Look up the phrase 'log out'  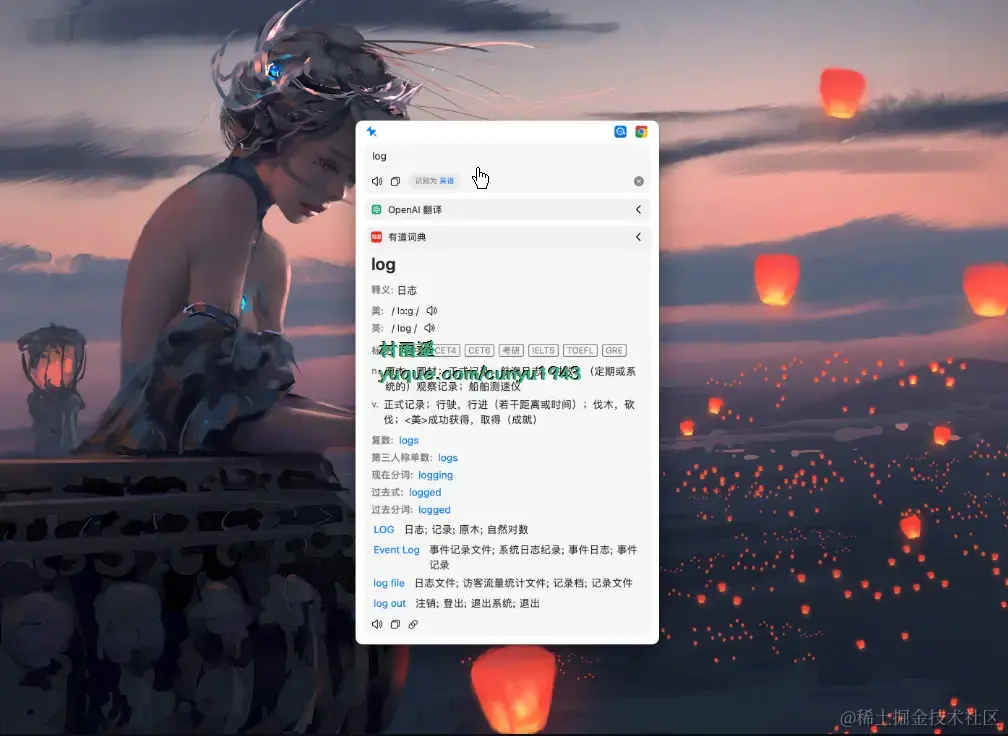pyautogui.click(x=390, y=604)
